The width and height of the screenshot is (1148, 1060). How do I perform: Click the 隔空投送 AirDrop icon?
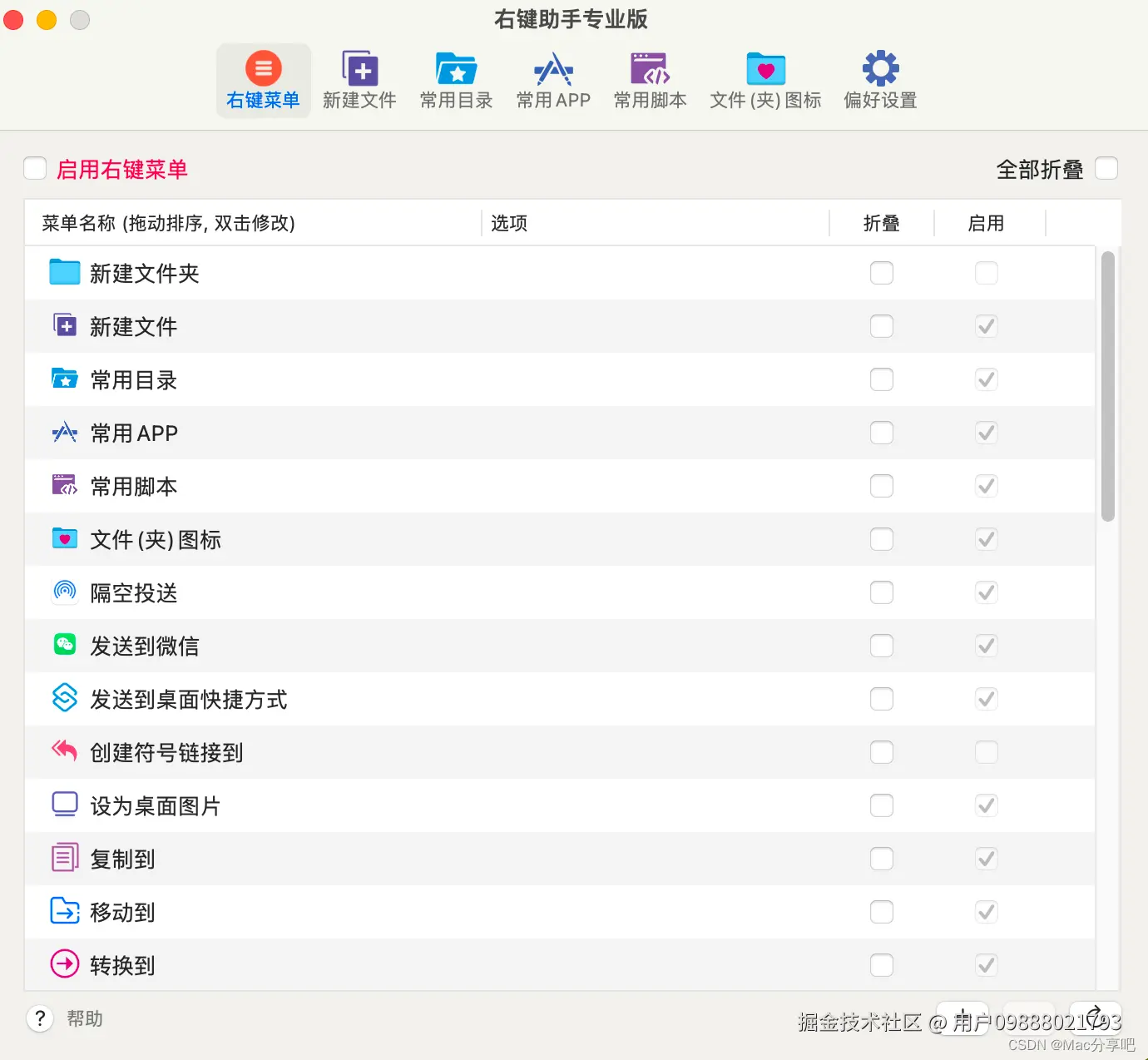click(64, 591)
